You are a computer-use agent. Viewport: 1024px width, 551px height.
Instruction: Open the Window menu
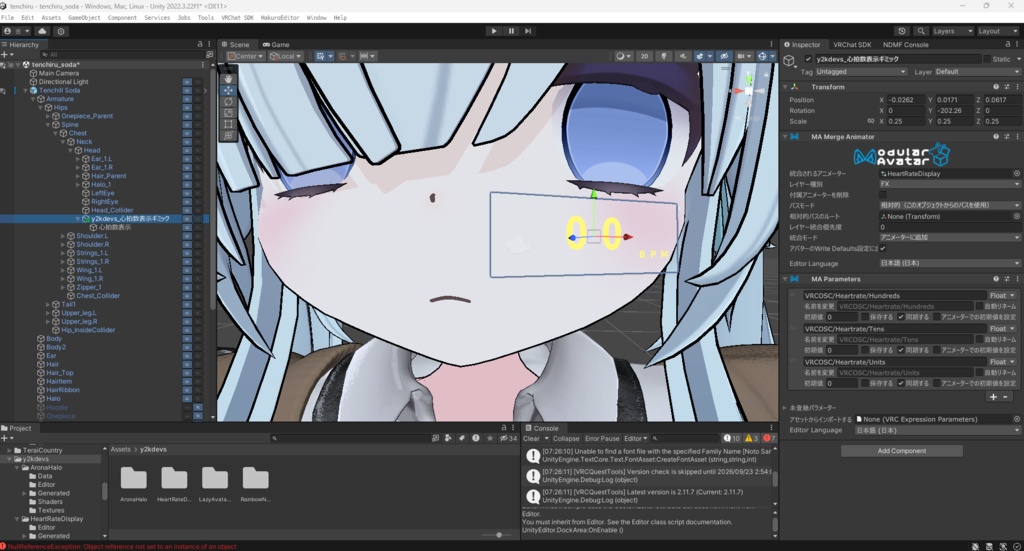pos(316,18)
